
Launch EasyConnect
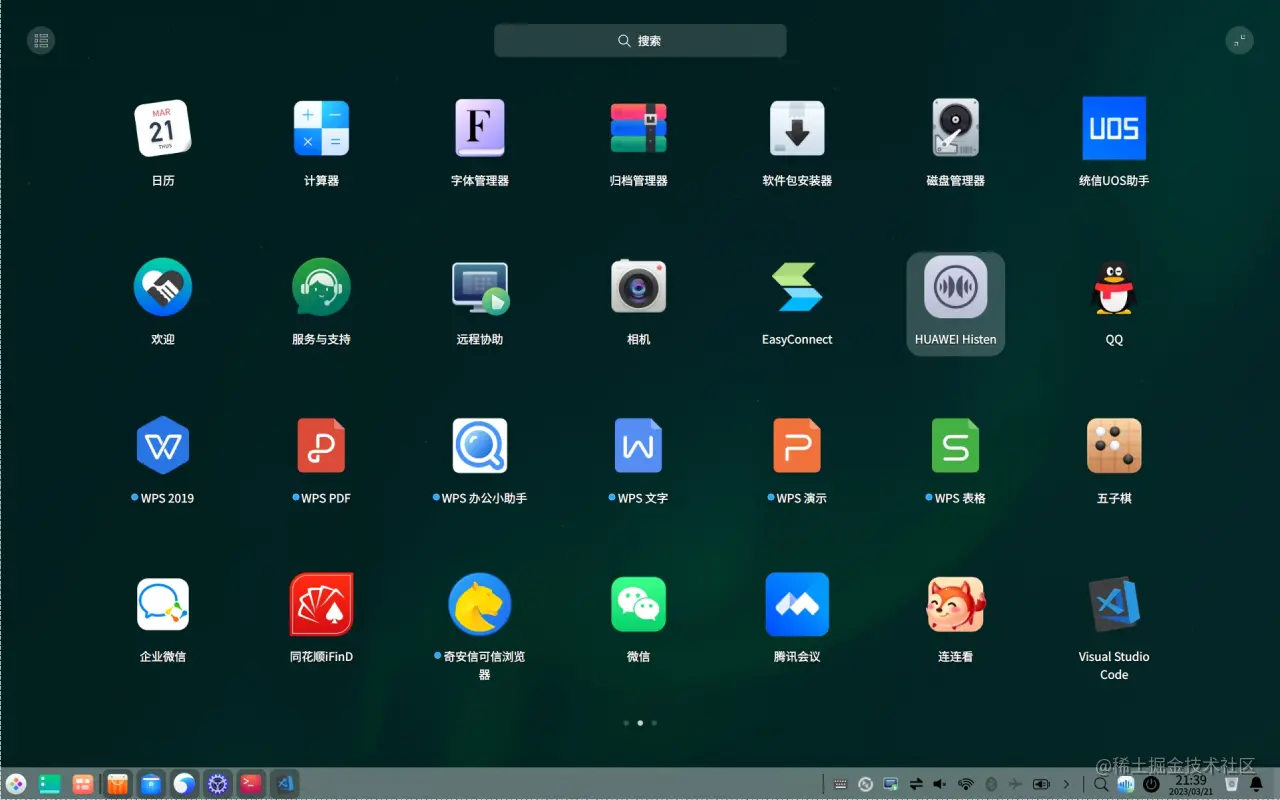(x=797, y=287)
